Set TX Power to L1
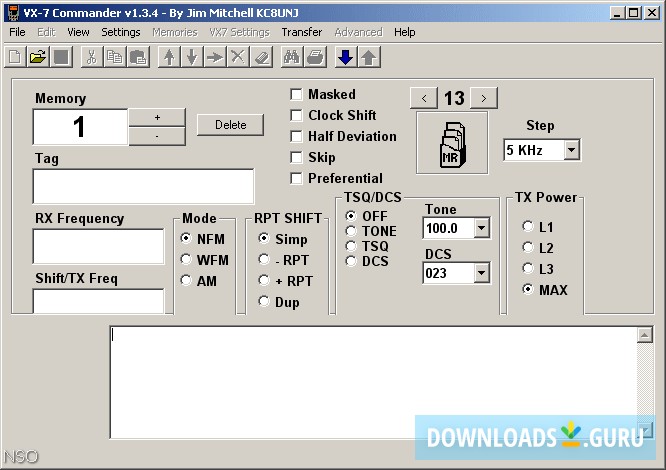The image size is (666, 470). [528, 226]
